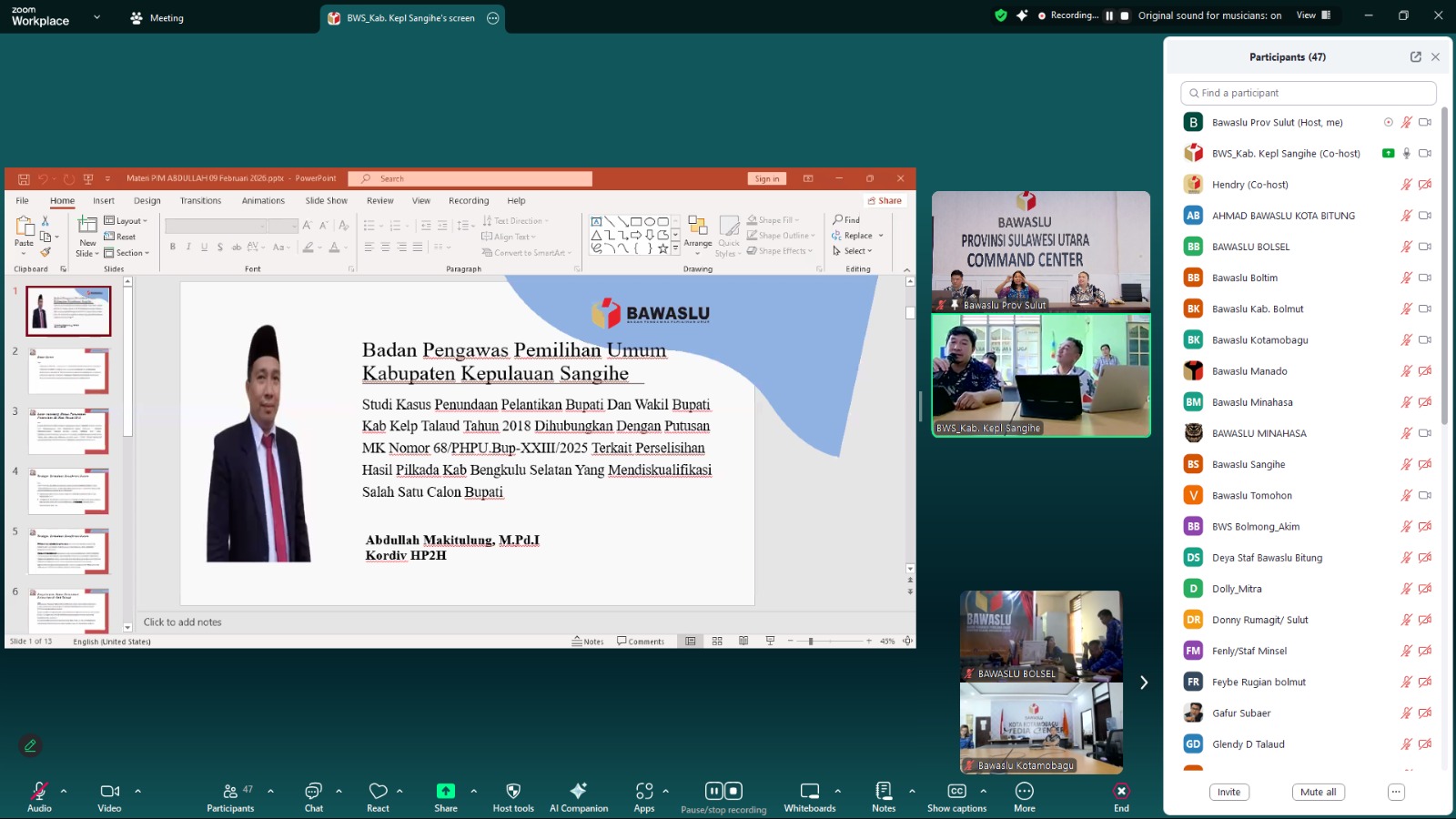Click the Find a participant search field

point(1308,93)
